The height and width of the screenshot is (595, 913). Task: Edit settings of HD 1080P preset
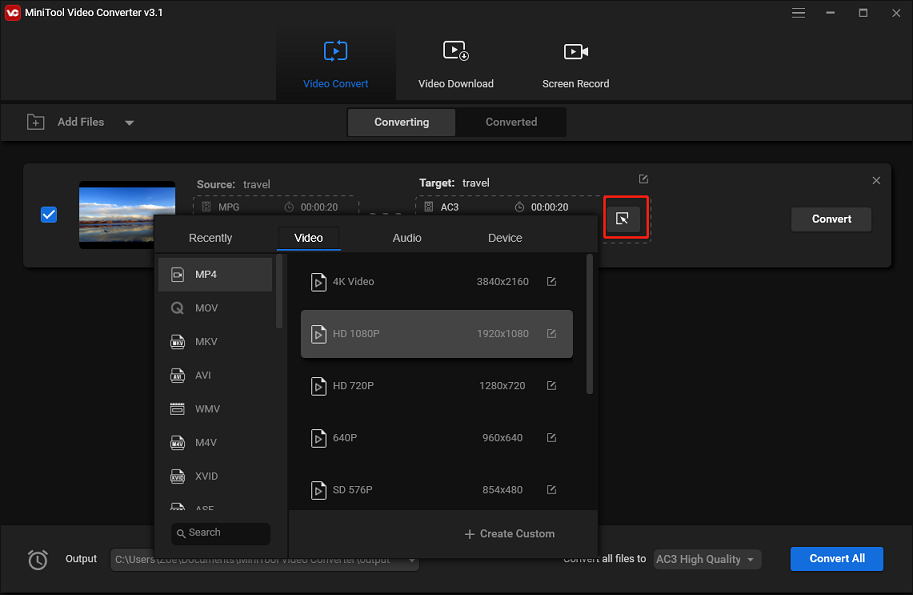point(551,334)
